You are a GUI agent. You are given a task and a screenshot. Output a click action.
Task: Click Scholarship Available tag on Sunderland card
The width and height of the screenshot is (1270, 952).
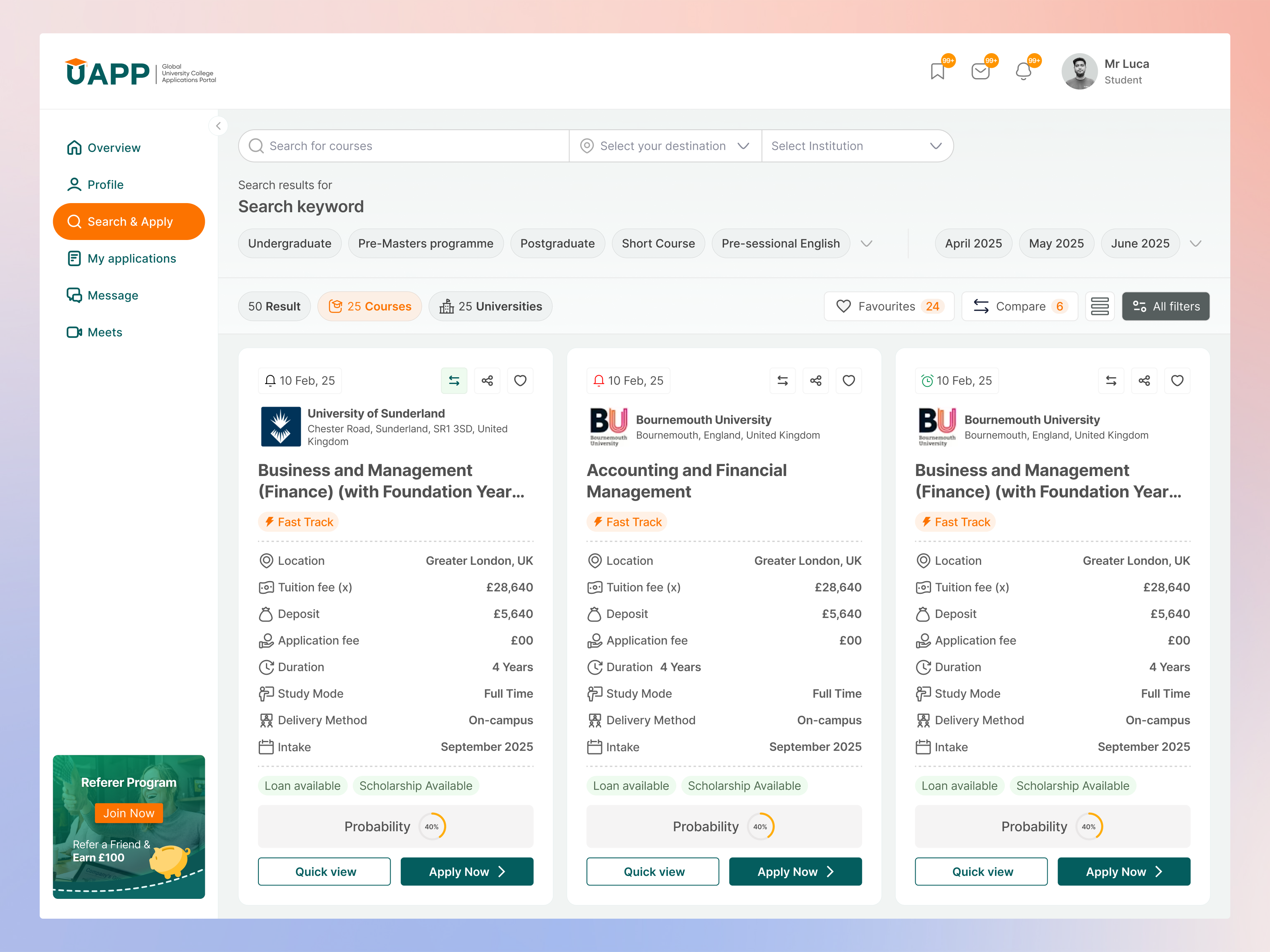pyautogui.click(x=416, y=785)
